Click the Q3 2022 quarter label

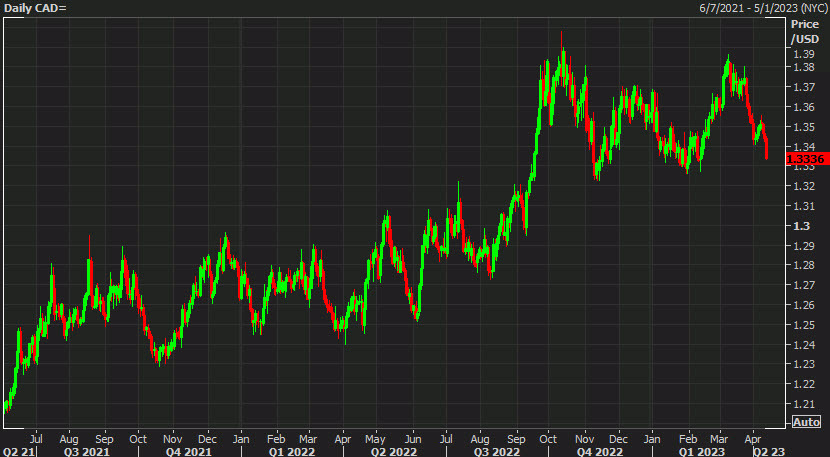[497, 452]
